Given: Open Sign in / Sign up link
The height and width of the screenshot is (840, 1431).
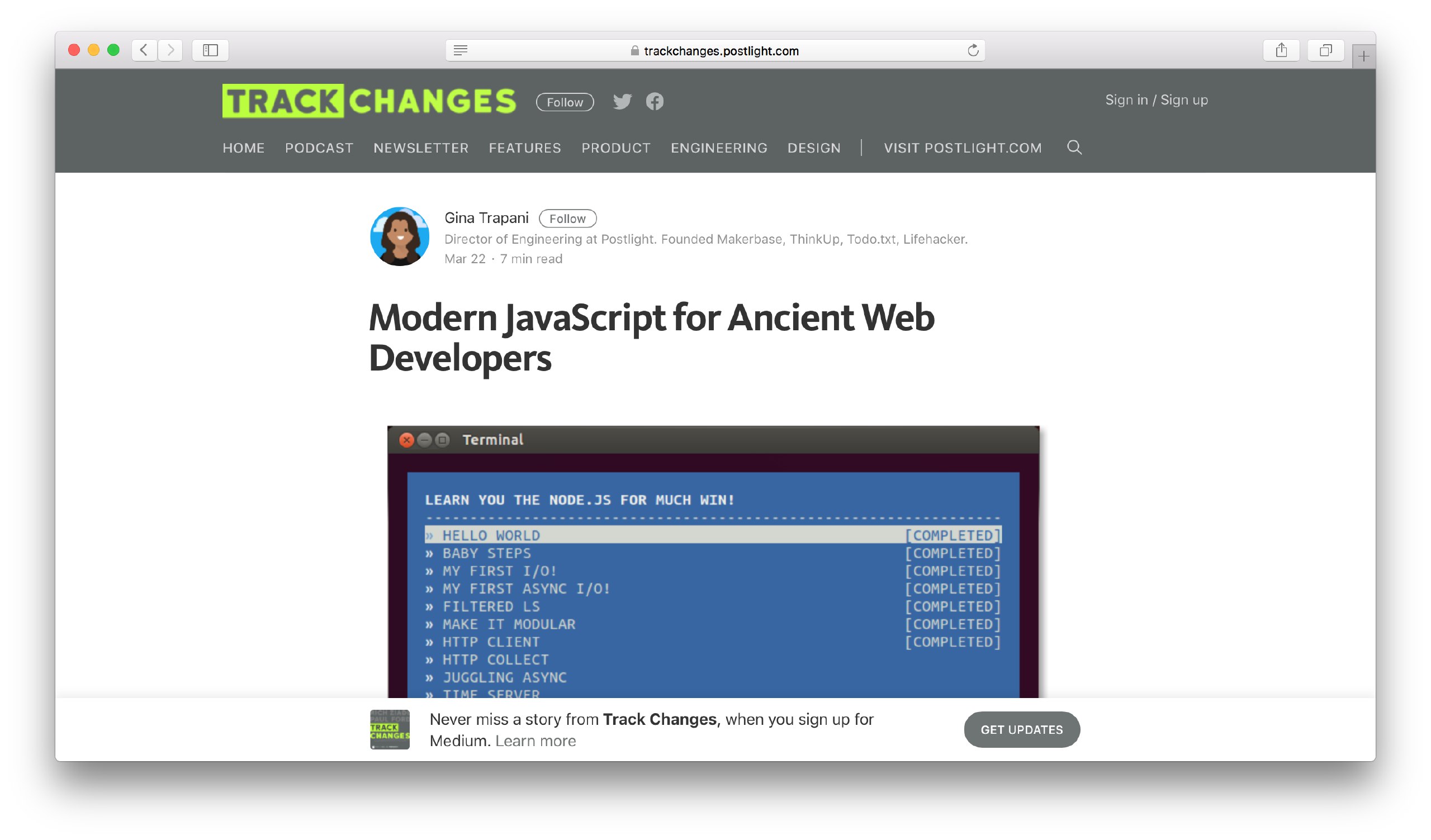Looking at the screenshot, I should coord(1156,100).
